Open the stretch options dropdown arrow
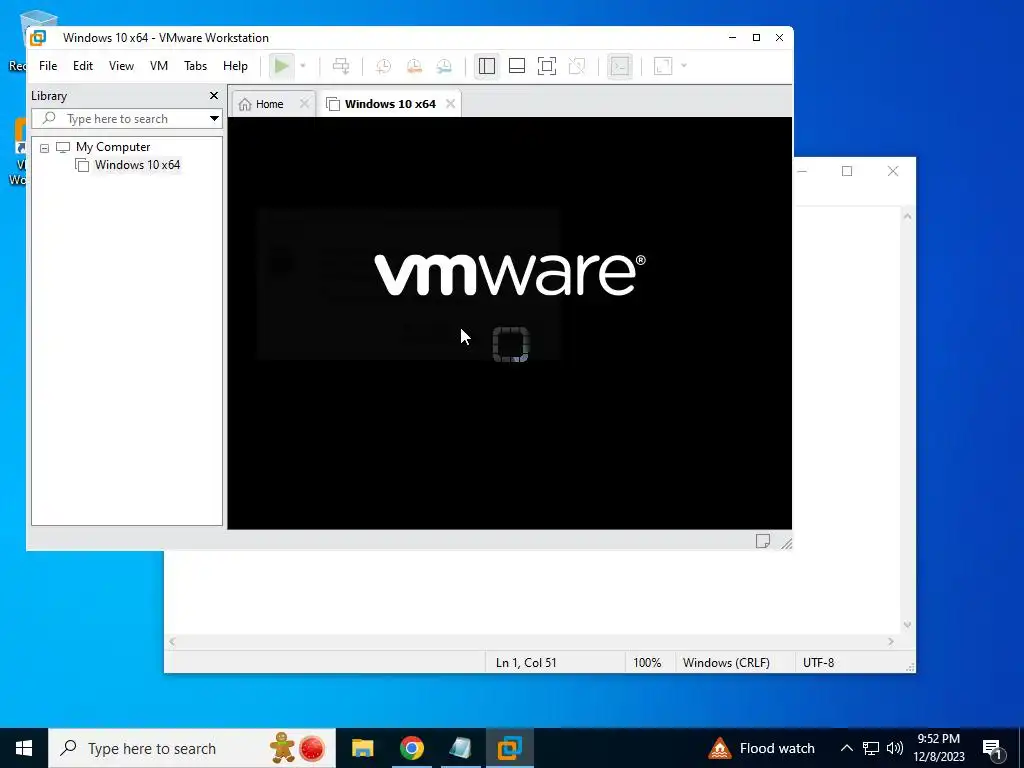The width and height of the screenshot is (1024, 768). (684, 66)
